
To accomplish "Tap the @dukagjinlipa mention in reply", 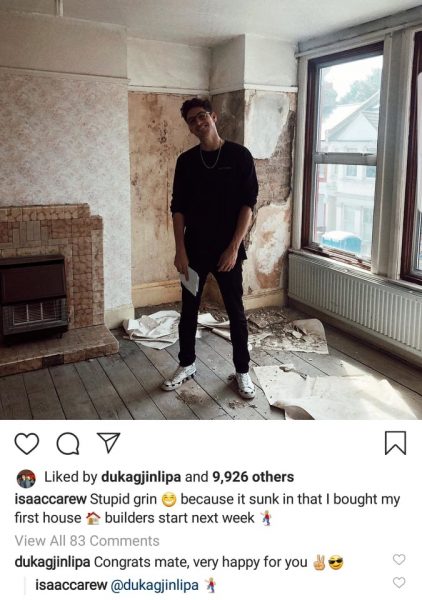I will (x=155, y=585).
